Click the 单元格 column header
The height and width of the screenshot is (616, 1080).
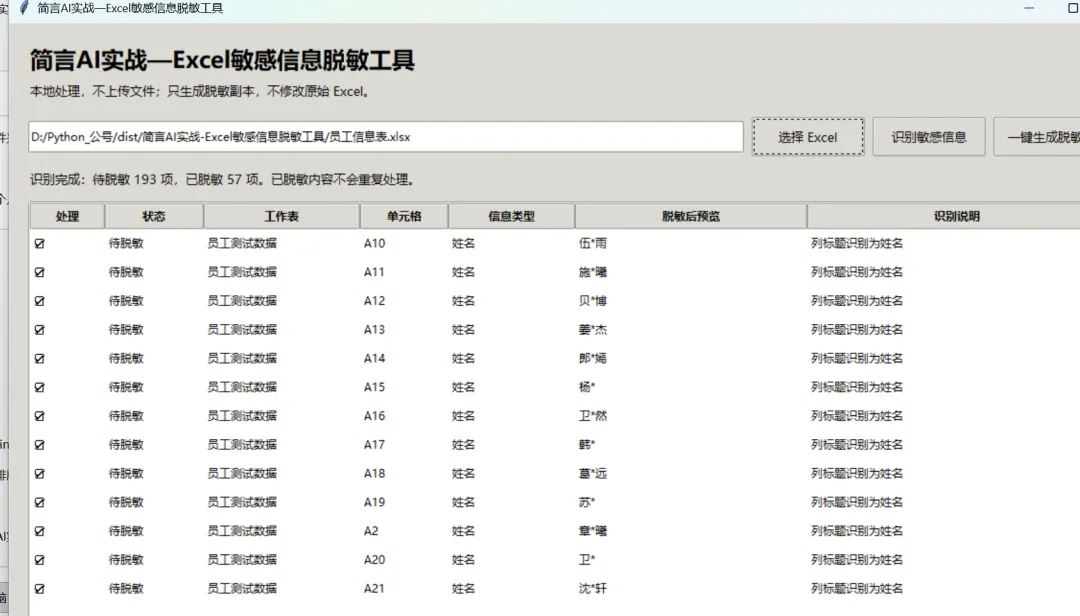pyautogui.click(x=404, y=216)
